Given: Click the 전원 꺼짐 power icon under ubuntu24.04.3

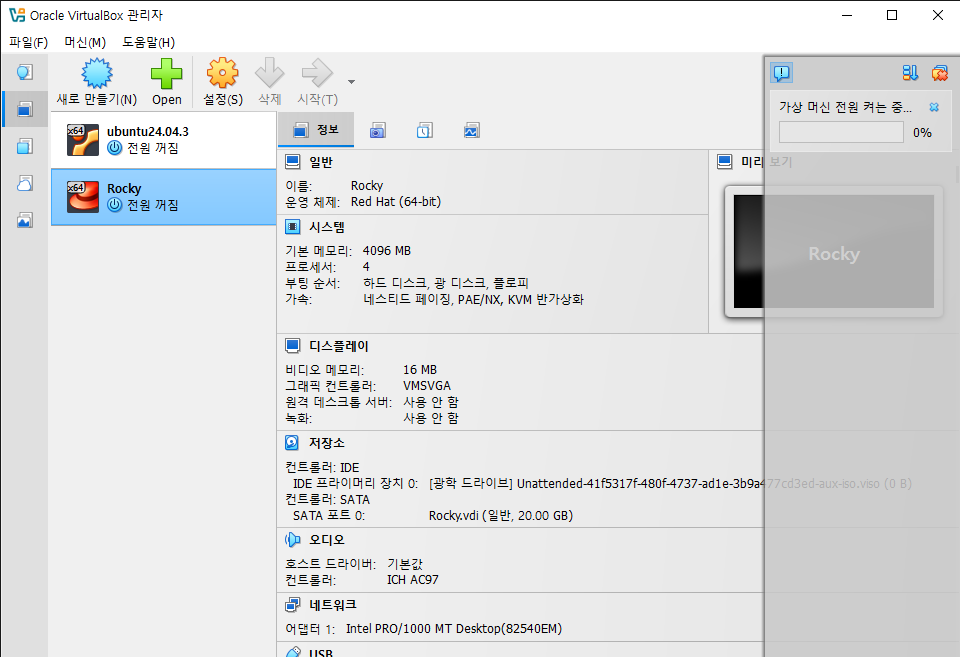Looking at the screenshot, I should (x=114, y=148).
